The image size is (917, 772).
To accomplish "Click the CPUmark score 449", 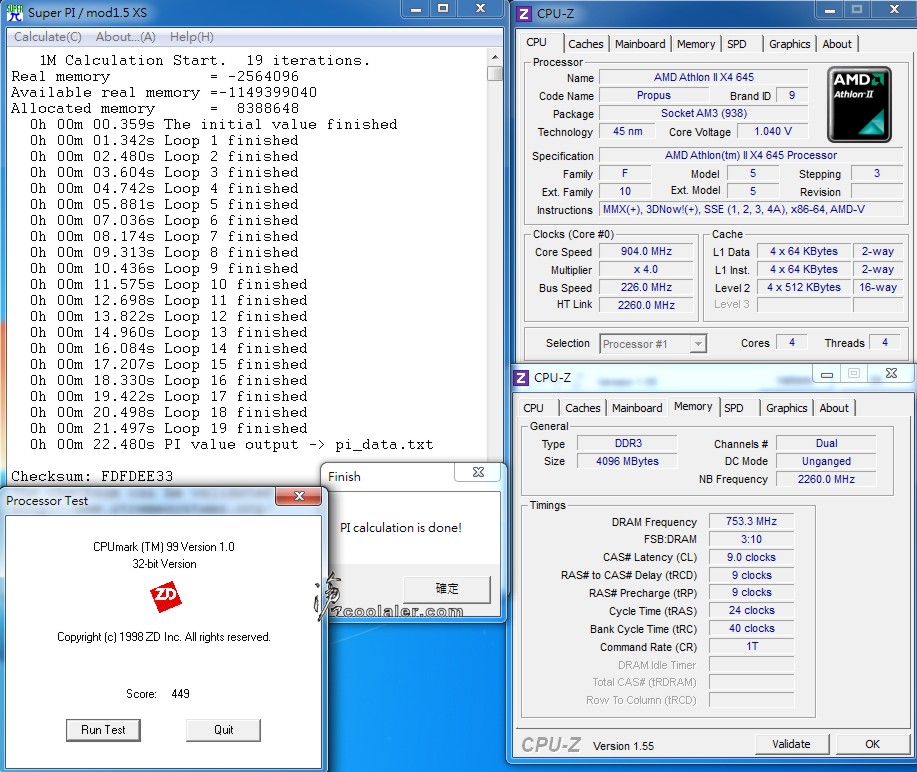I will (180, 694).
